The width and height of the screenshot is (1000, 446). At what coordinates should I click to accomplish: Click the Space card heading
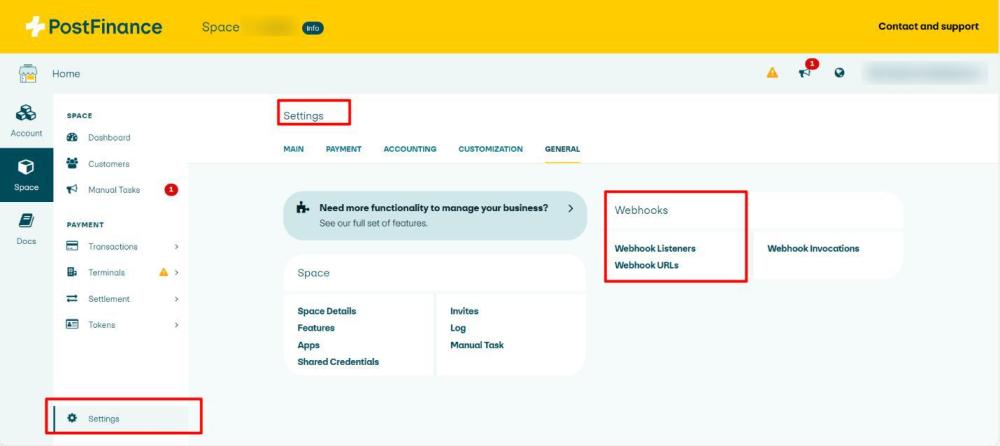point(313,272)
